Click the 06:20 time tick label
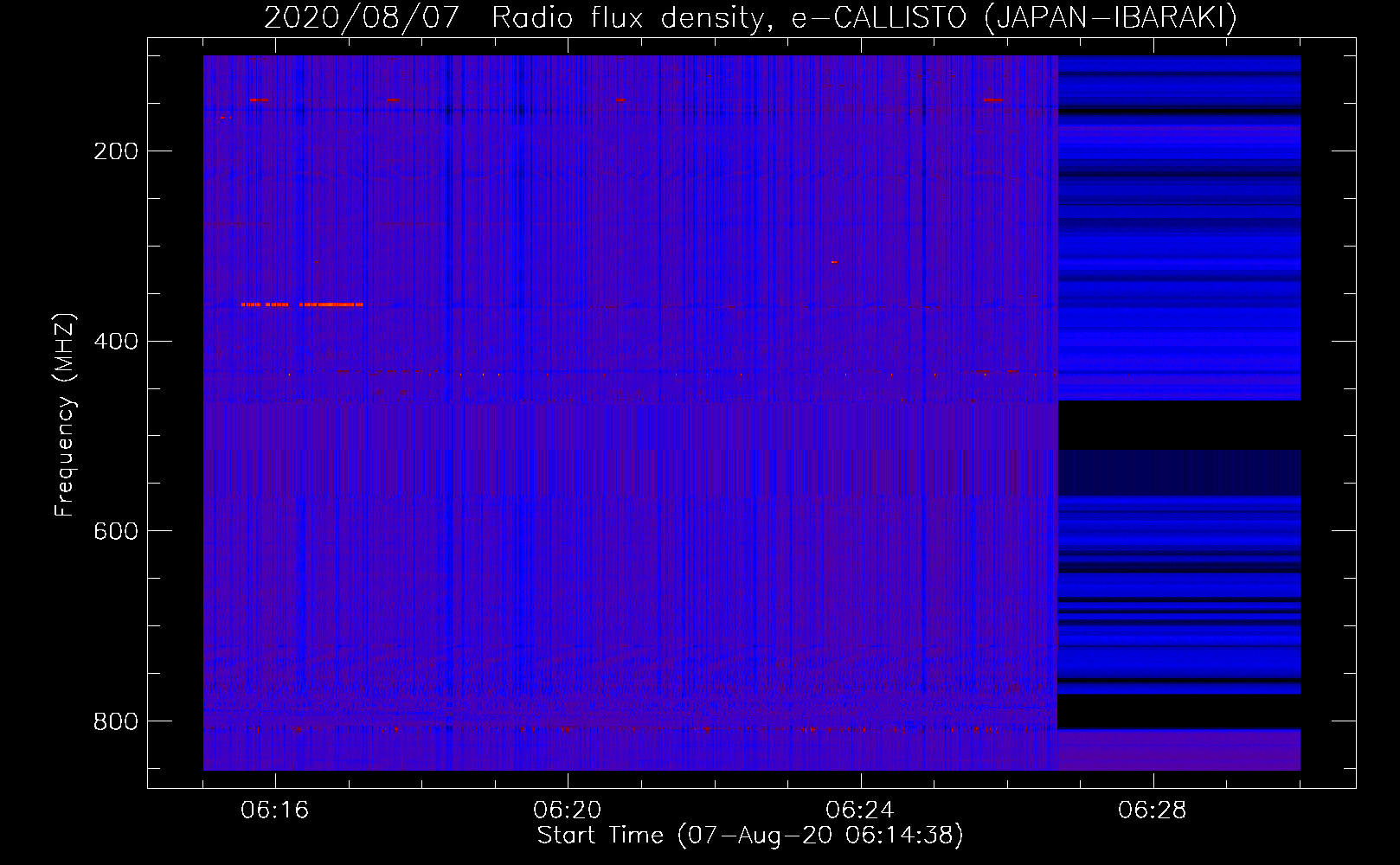 [568, 811]
